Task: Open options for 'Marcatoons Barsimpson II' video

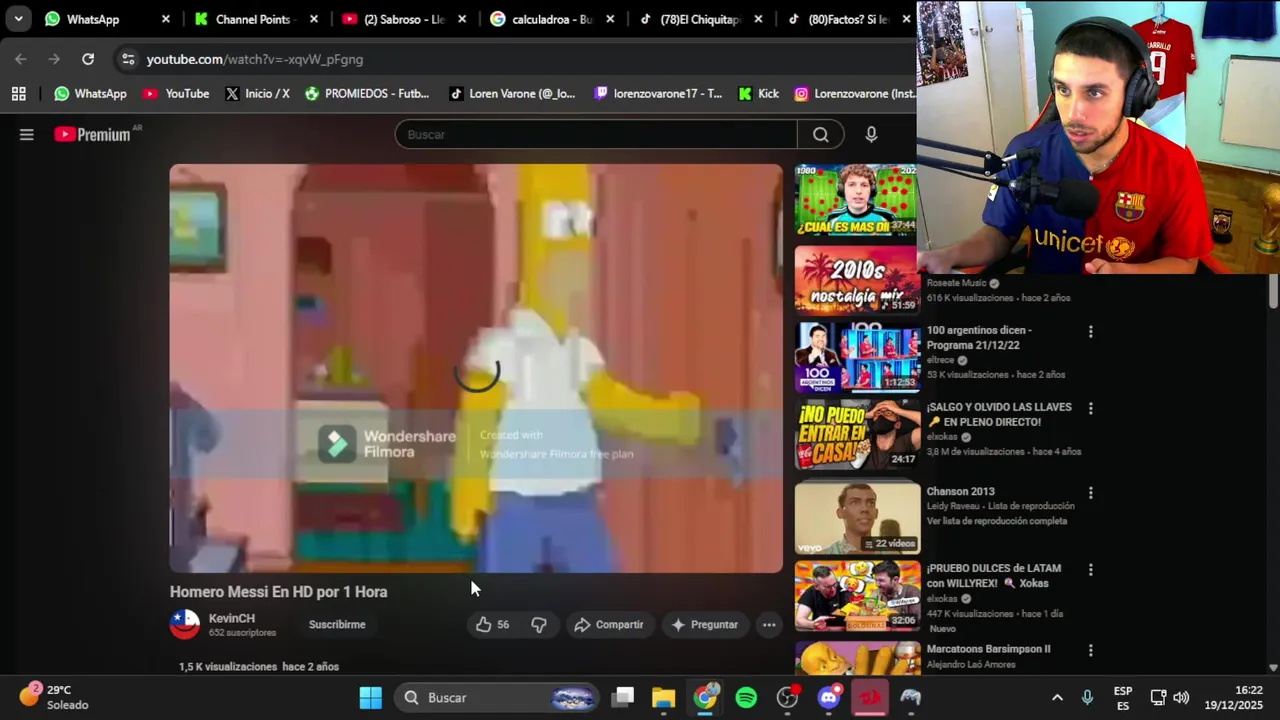Action: pyautogui.click(x=1090, y=650)
